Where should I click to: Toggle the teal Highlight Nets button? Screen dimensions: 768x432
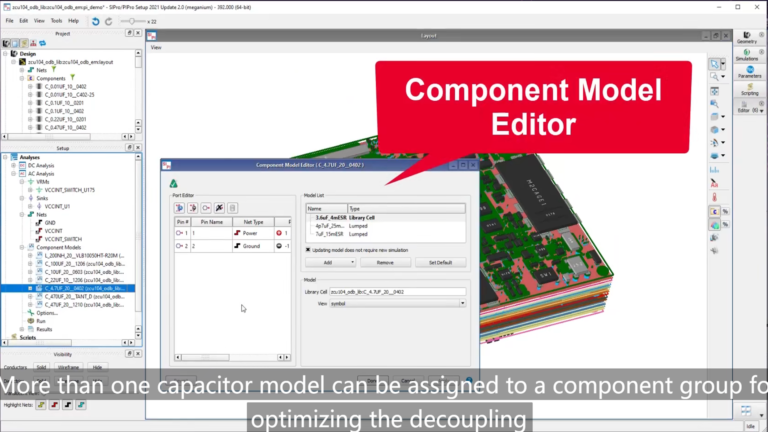tap(81, 405)
